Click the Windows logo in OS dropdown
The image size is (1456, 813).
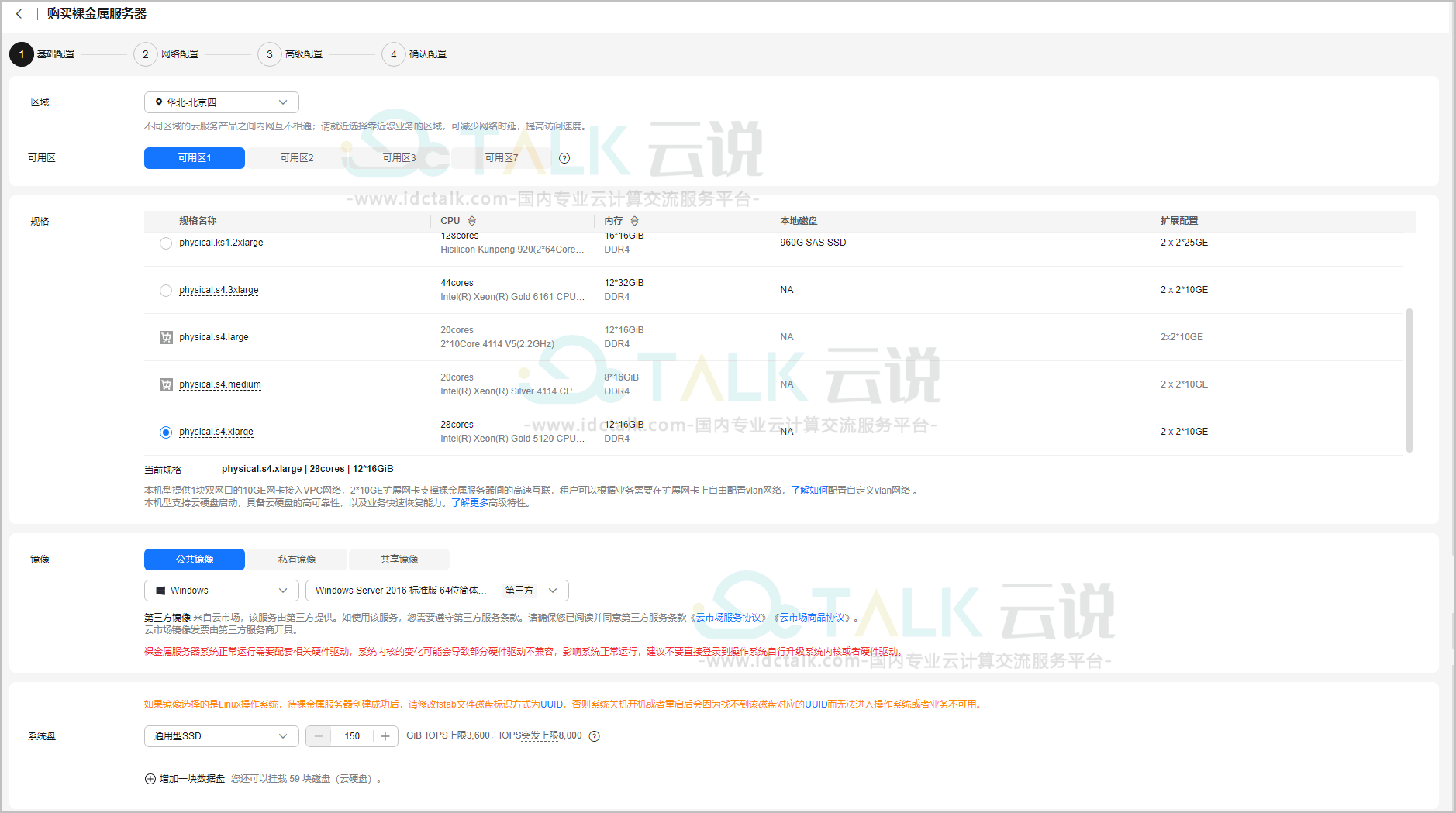160,591
